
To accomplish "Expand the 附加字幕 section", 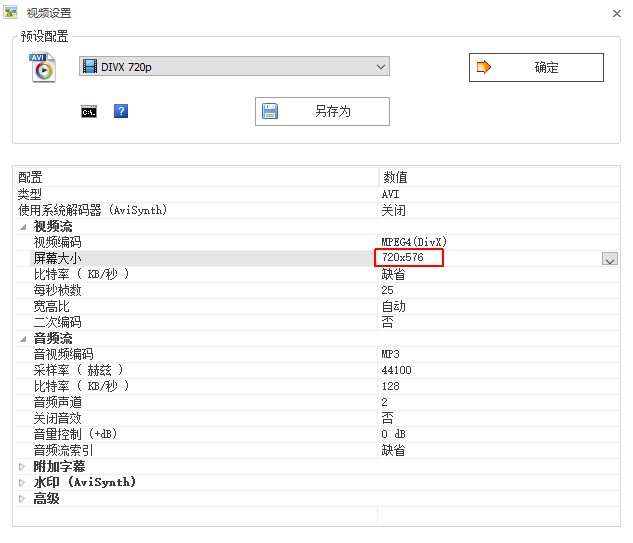I will tap(22, 467).
